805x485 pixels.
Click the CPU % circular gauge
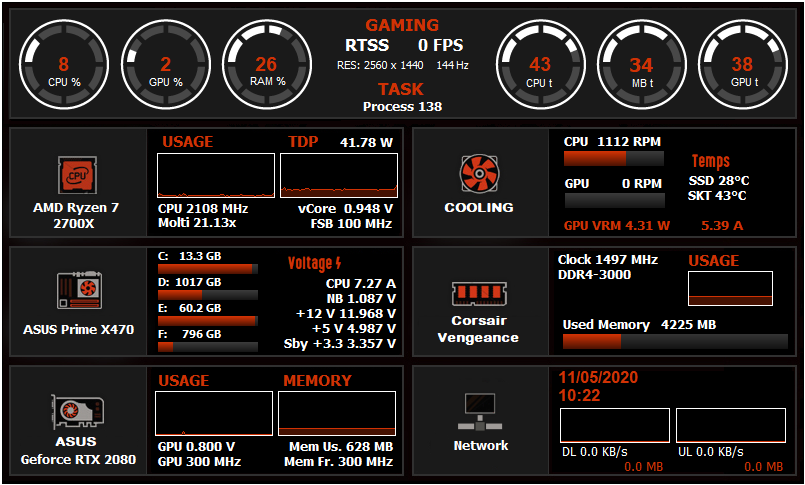64,65
